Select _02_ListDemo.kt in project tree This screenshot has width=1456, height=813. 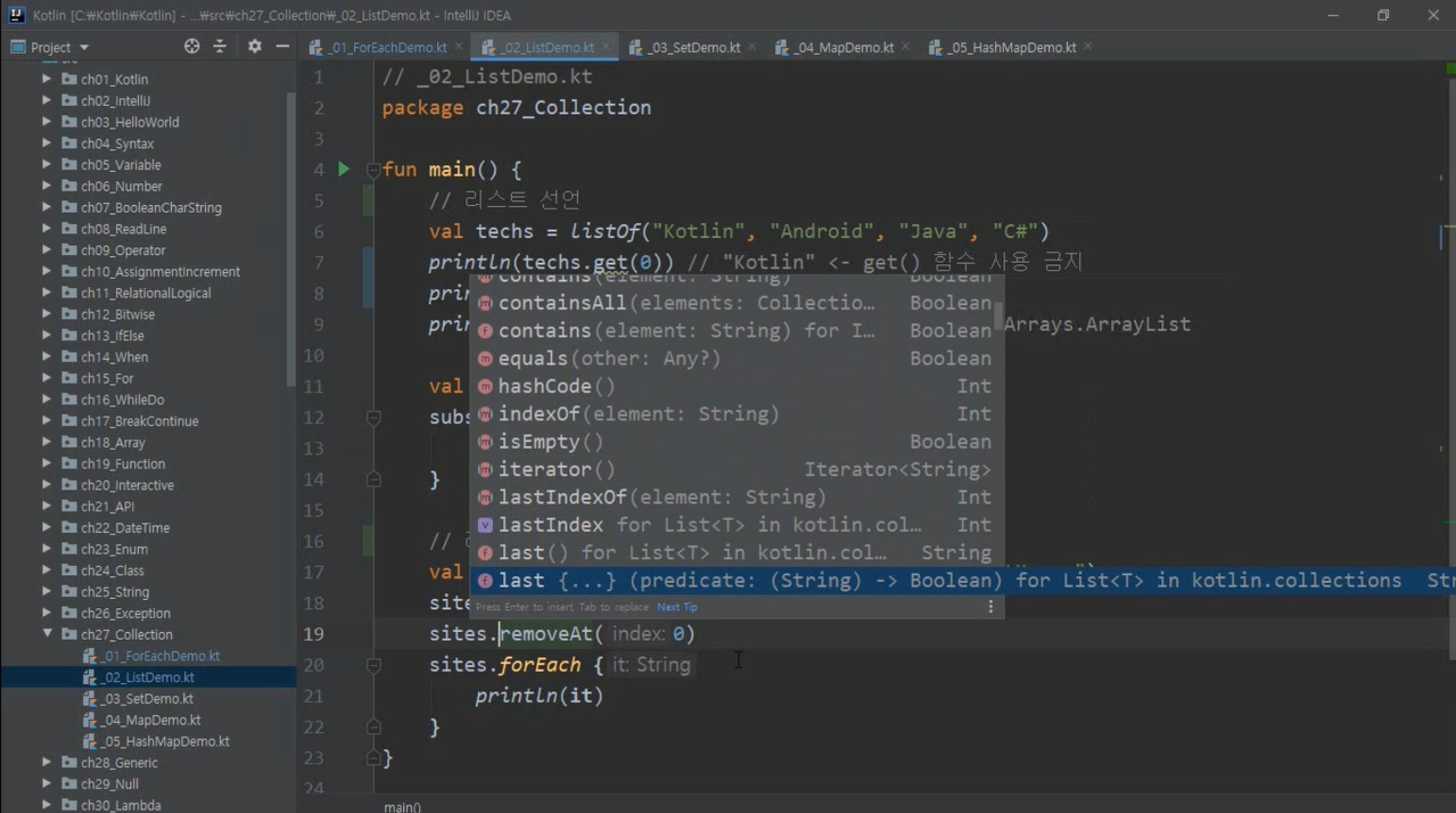(x=148, y=677)
